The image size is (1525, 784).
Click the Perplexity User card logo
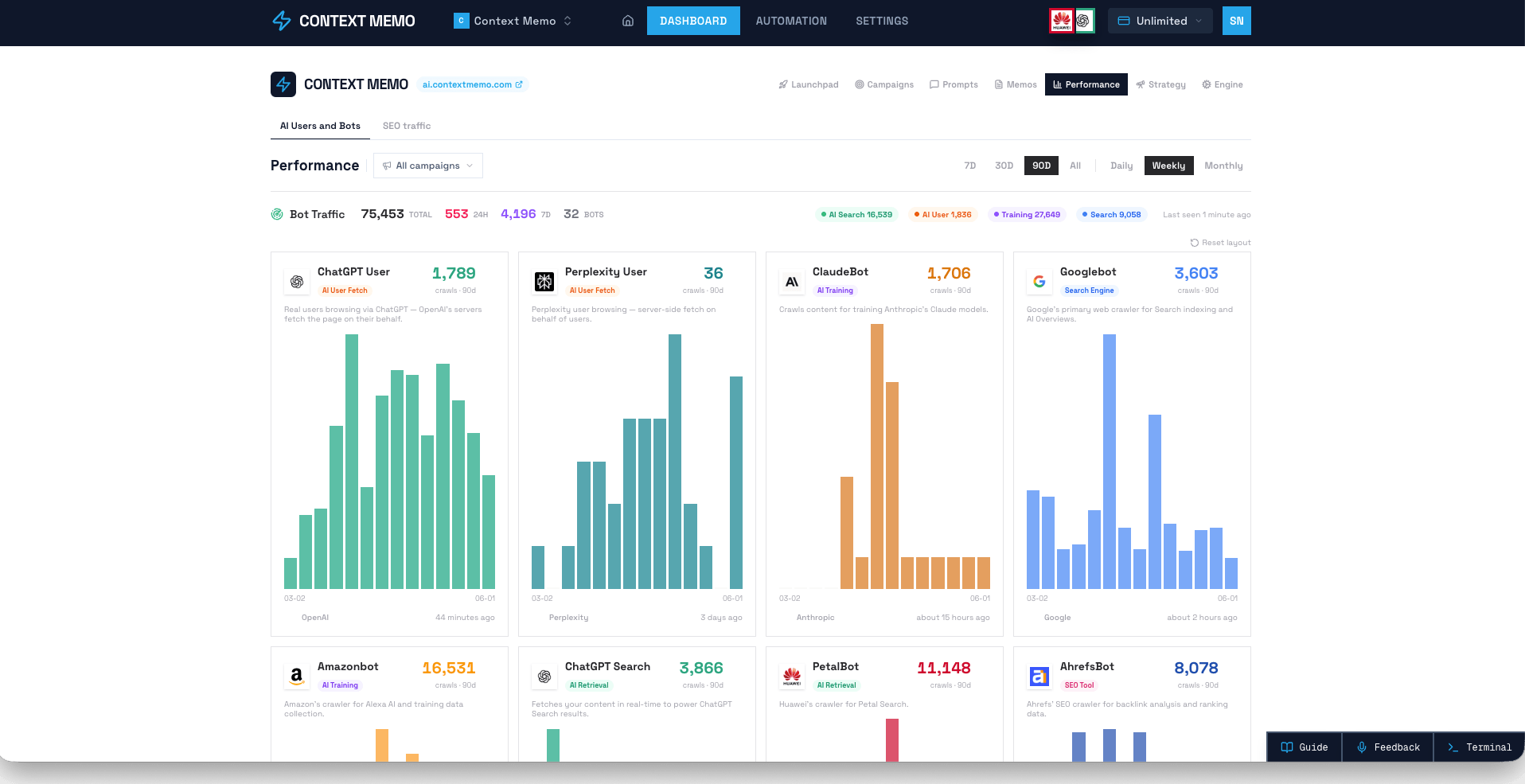pyautogui.click(x=544, y=281)
